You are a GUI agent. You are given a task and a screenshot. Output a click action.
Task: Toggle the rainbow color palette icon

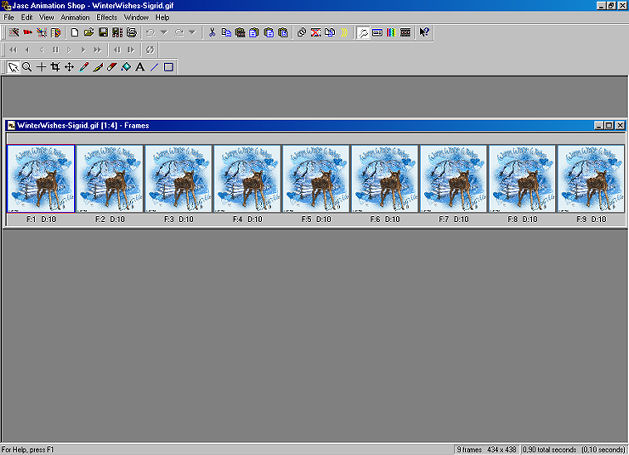(391, 32)
